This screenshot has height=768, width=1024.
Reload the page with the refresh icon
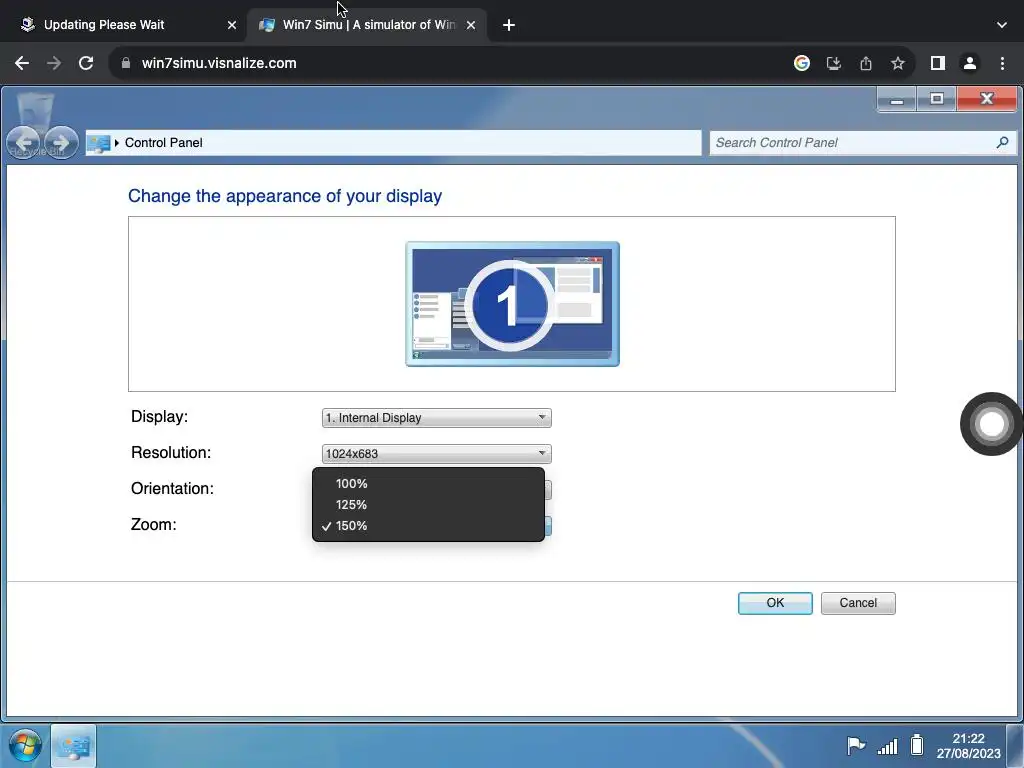point(86,63)
